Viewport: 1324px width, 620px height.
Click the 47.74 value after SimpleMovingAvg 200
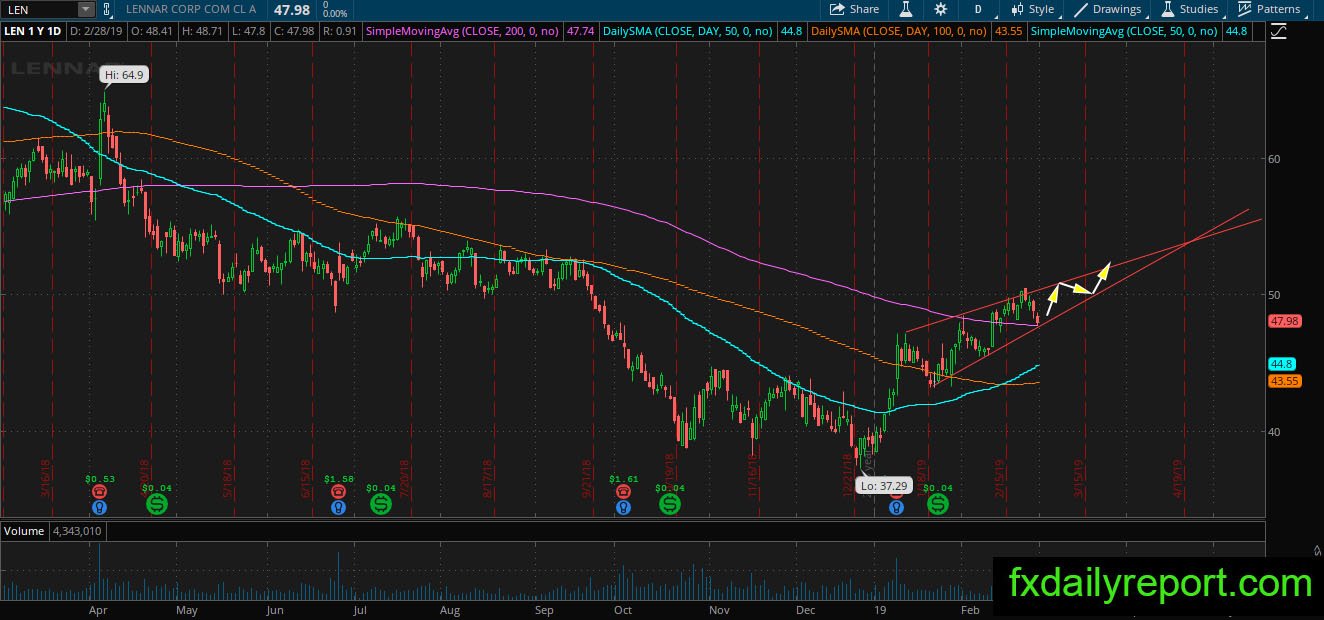point(580,32)
